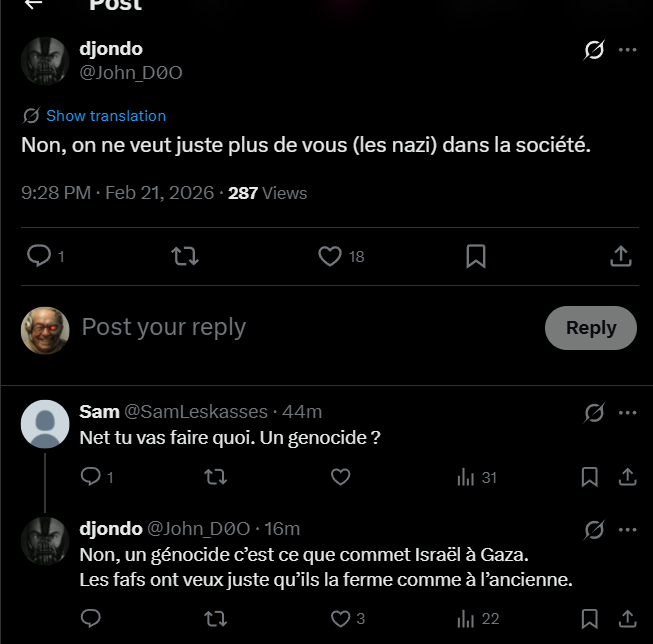Bookmark the main post
This screenshot has width=653, height=644.
tap(476, 257)
